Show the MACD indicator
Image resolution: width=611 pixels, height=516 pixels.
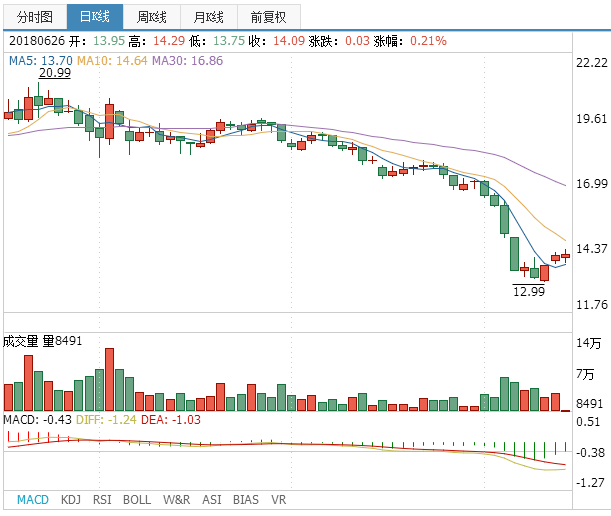(33, 500)
